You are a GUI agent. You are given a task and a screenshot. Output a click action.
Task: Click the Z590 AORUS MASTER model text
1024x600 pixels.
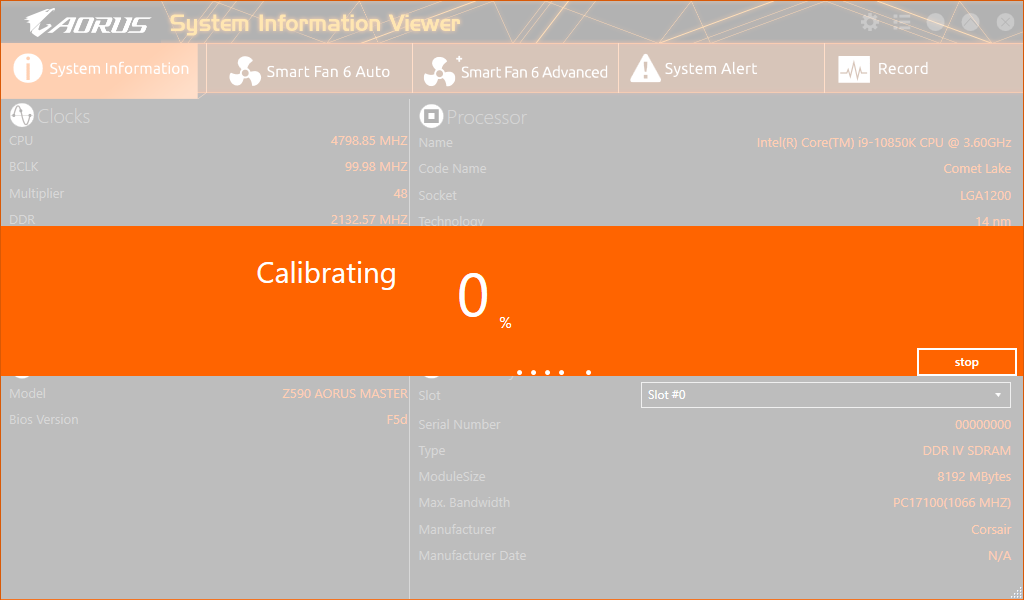[x=345, y=394]
